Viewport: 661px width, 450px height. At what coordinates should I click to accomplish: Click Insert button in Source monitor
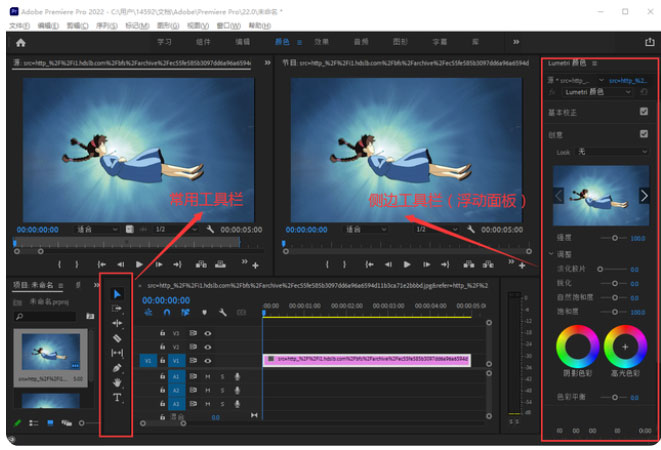pyautogui.click(x=201, y=264)
